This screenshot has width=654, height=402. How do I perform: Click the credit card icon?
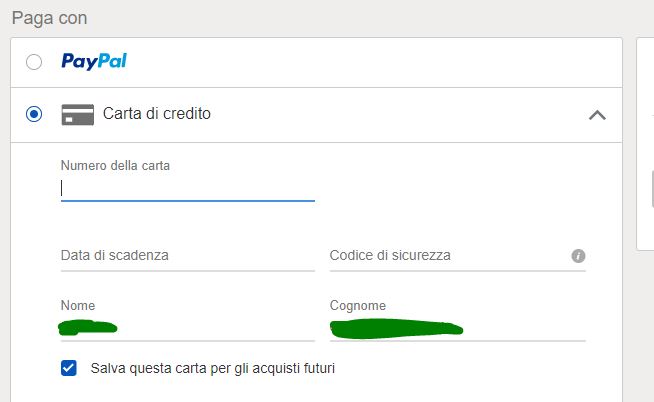click(x=77, y=114)
